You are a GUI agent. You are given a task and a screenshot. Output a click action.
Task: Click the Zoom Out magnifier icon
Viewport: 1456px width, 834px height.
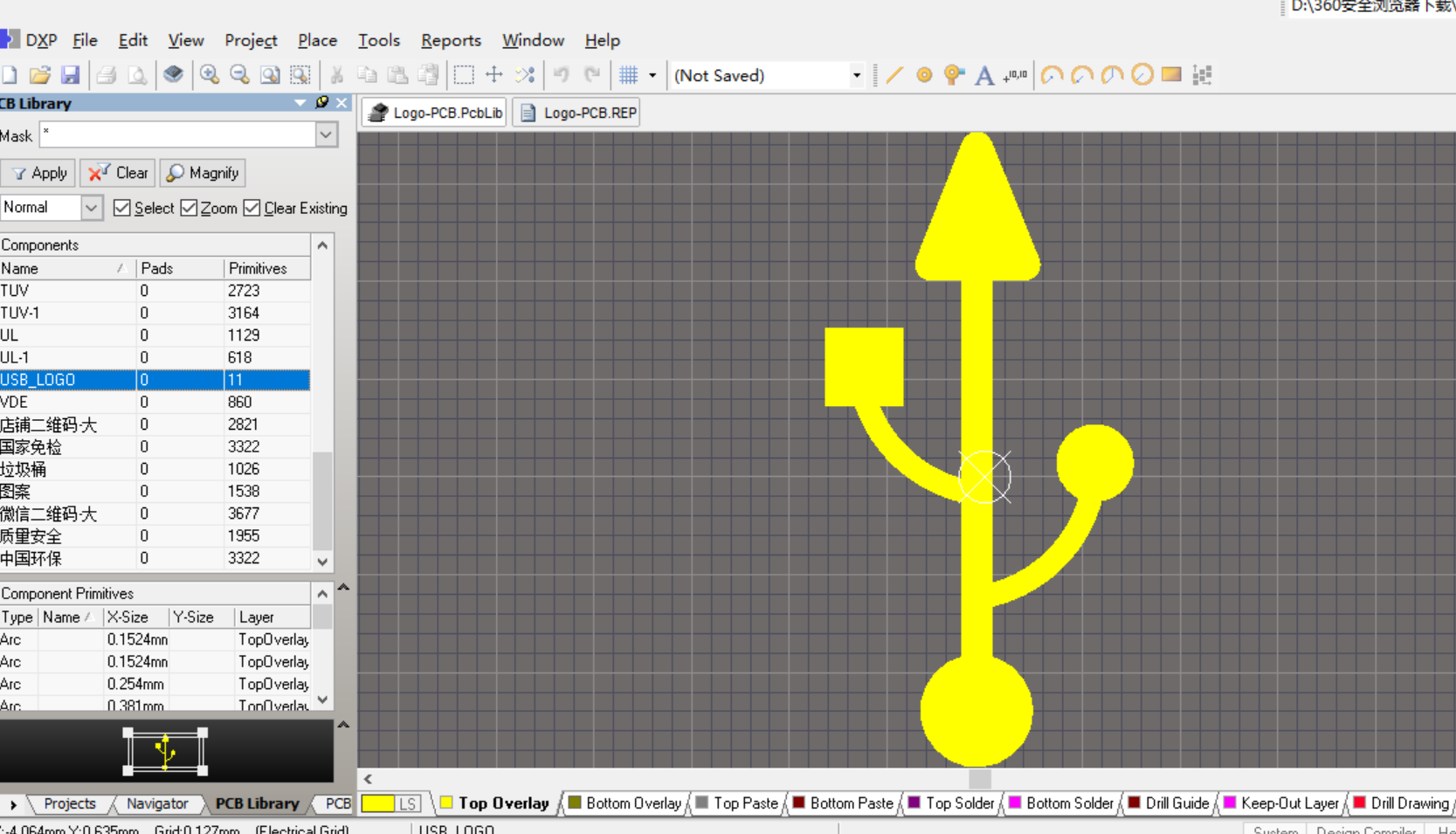tap(239, 75)
